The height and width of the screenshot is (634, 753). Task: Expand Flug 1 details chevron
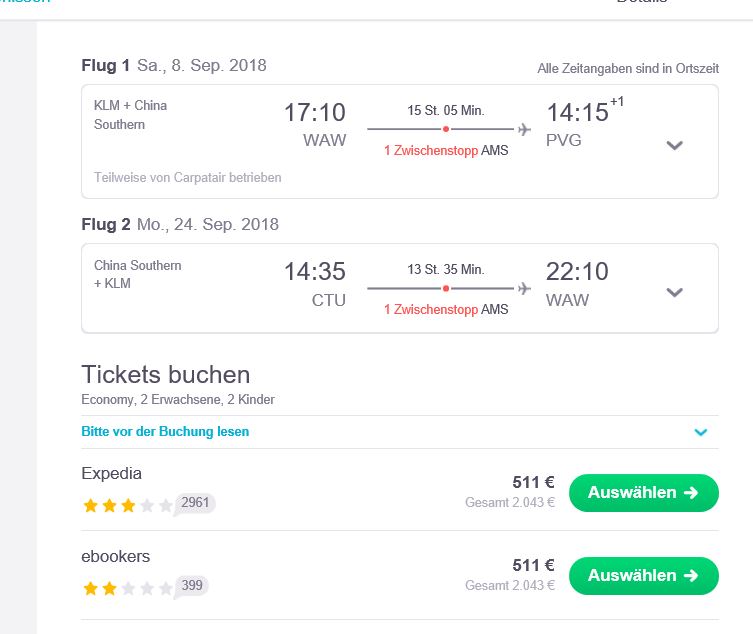[x=674, y=145]
